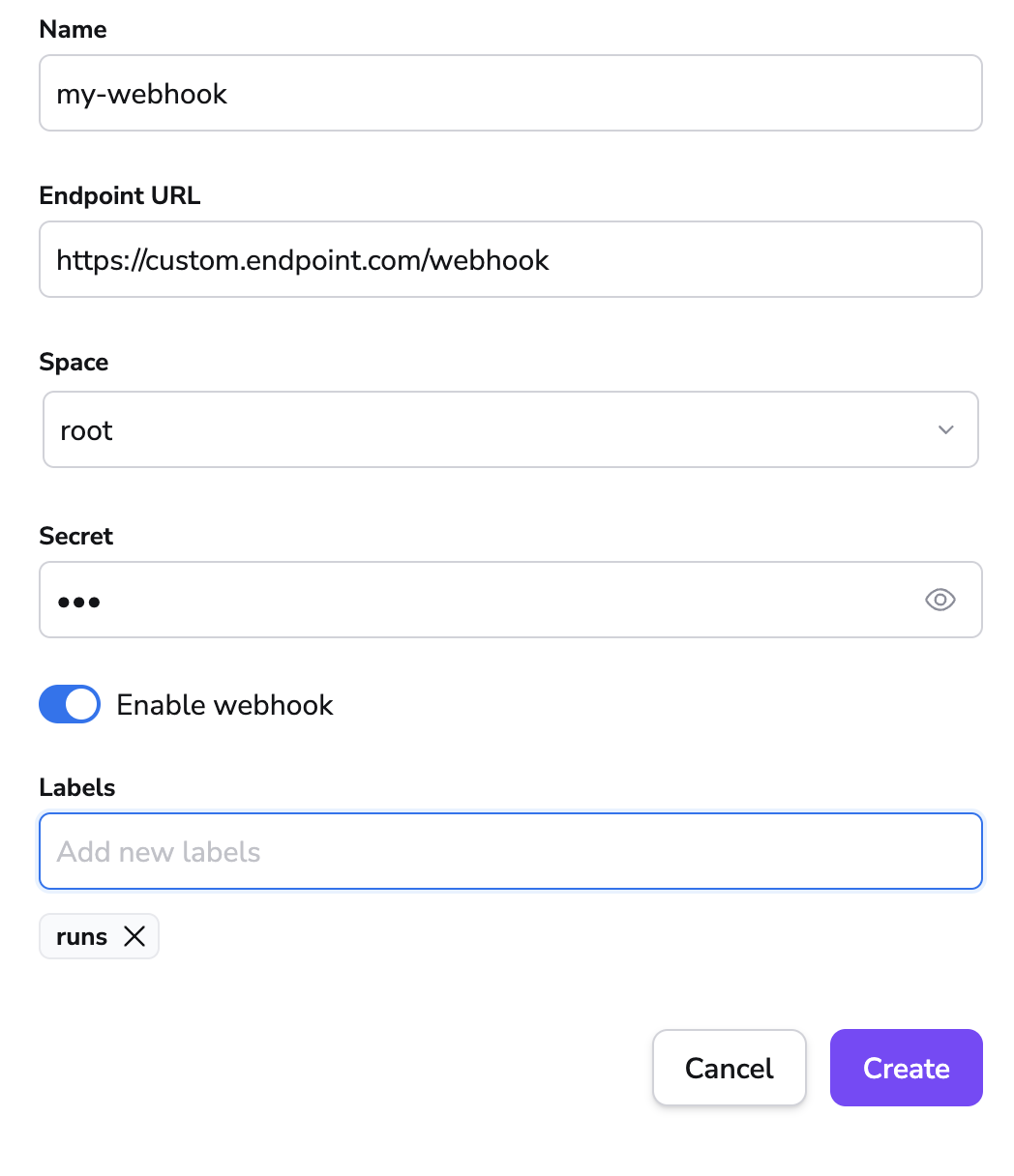Image resolution: width=1014 pixels, height=1176 pixels.
Task: Cancel the webhook creation
Action: [x=729, y=1068]
